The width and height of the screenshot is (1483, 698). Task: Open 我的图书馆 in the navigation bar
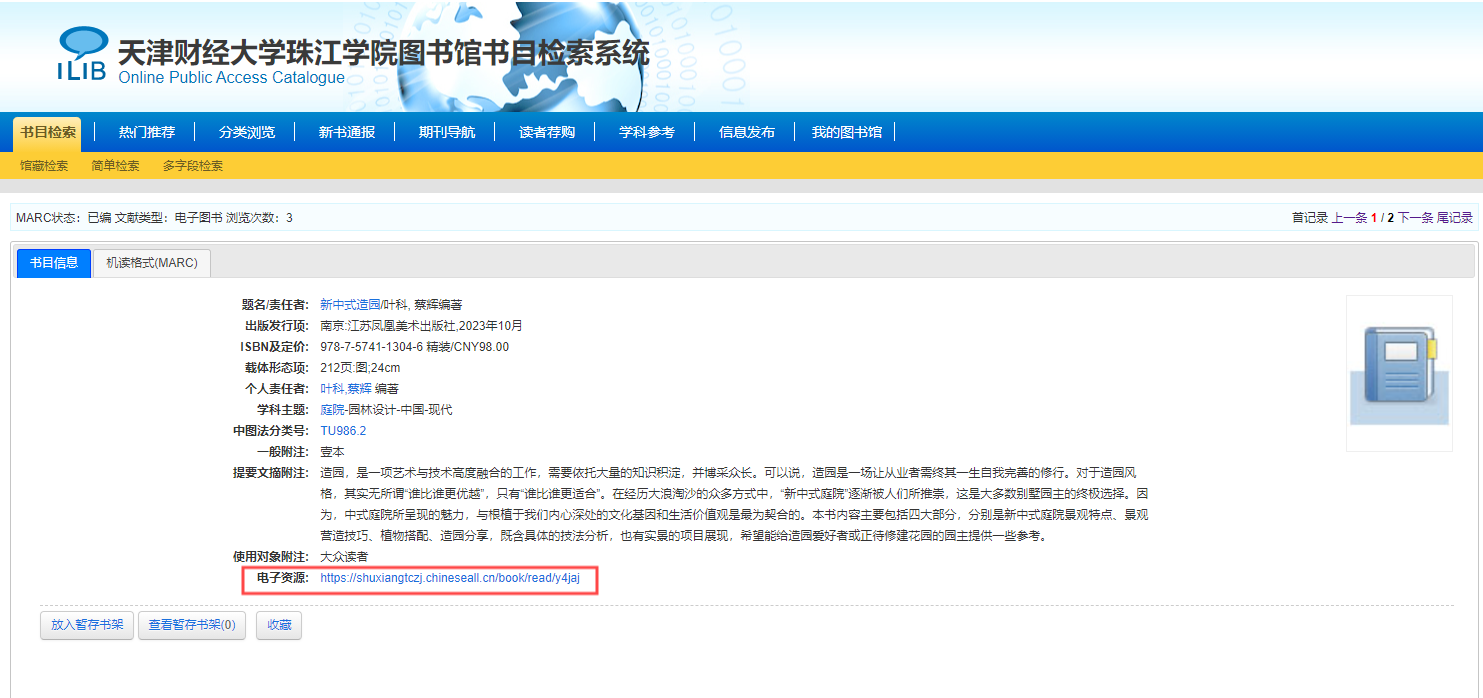click(846, 132)
